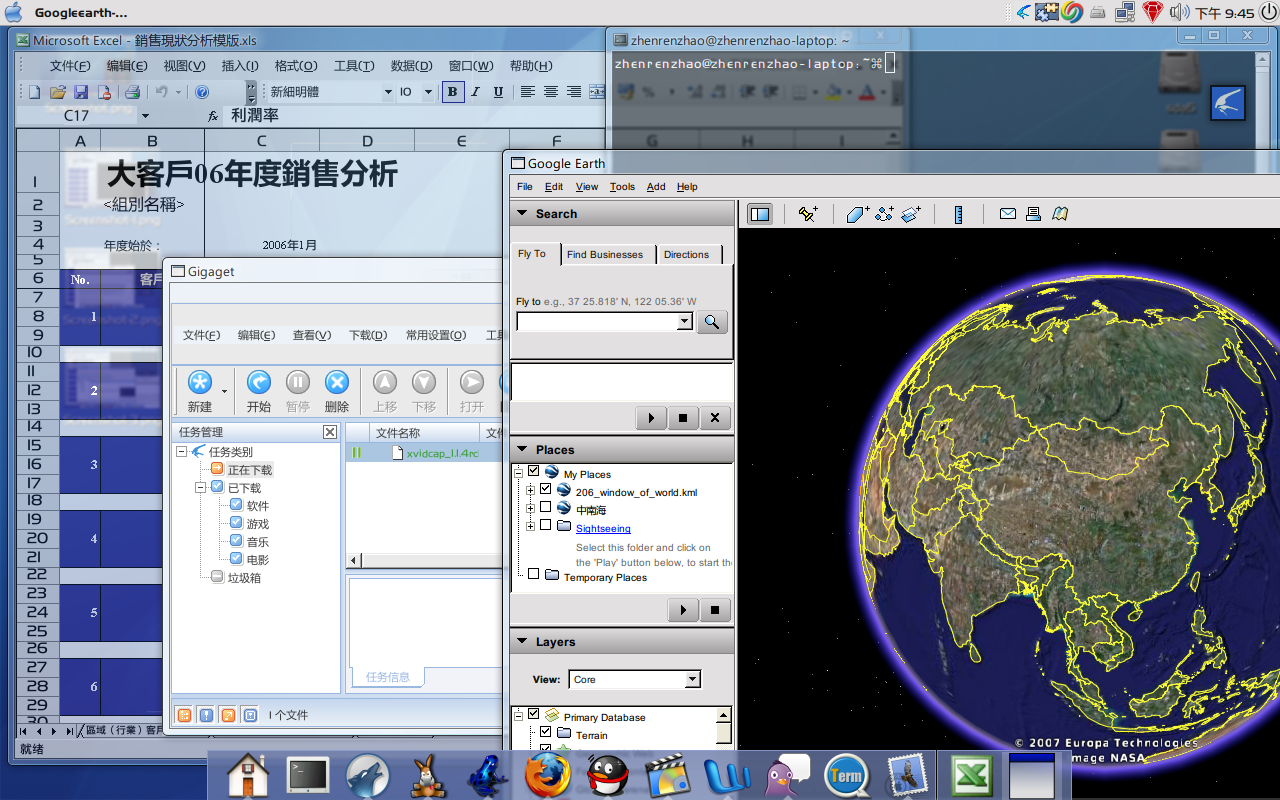The height and width of the screenshot is (800, 1280).
Task: Click the email envelope icon in Google Earth
Action: click(x=1007, y=214)
